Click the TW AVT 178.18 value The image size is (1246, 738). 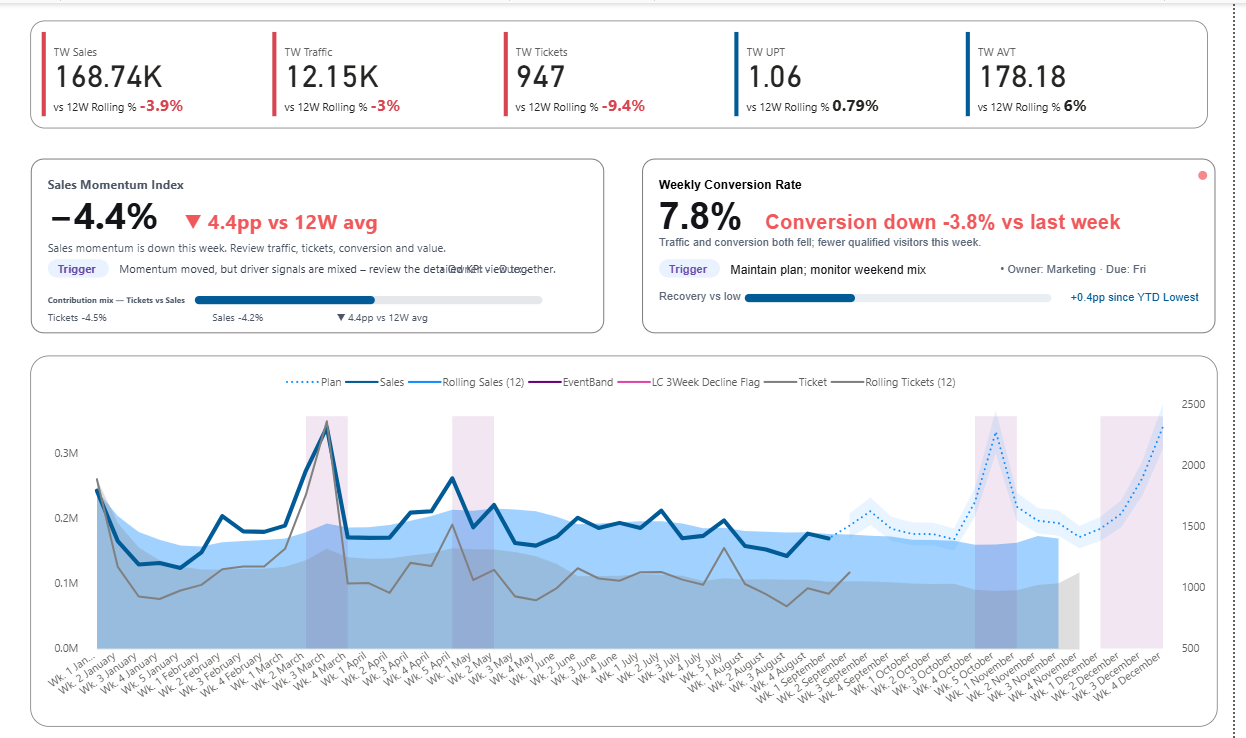1022,77
